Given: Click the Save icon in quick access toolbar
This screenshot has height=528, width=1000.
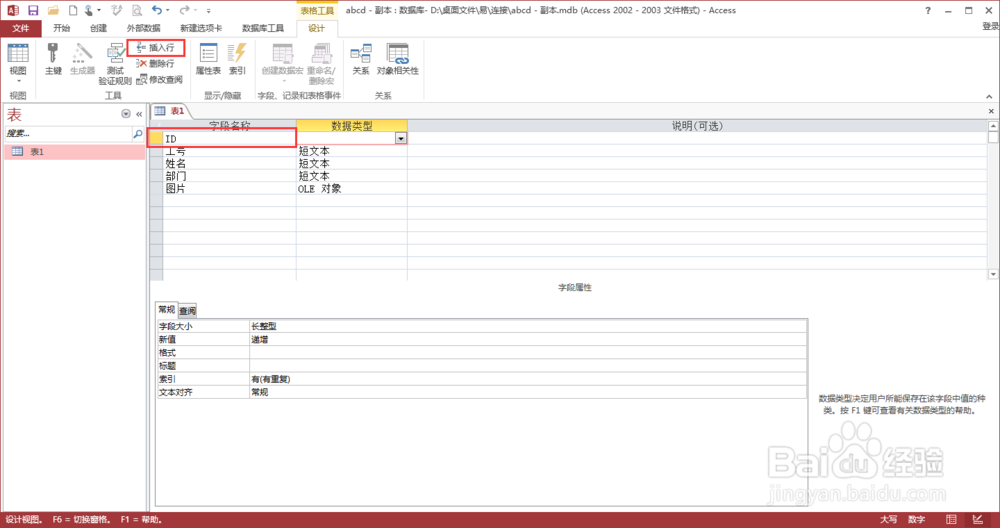Looking at the screenshot, I should (x=33, y=10).
